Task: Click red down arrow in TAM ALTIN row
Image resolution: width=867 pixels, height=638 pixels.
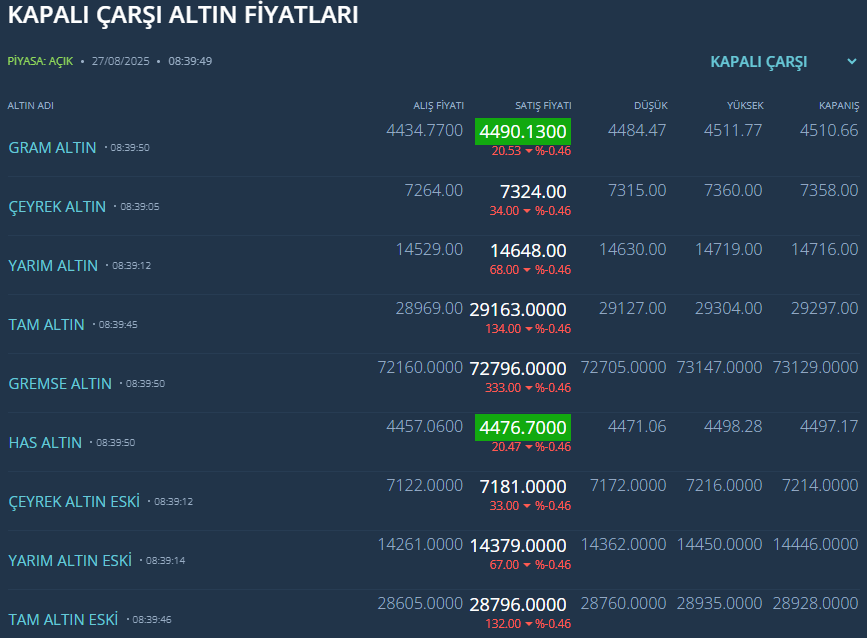Action: click(529, 329)
